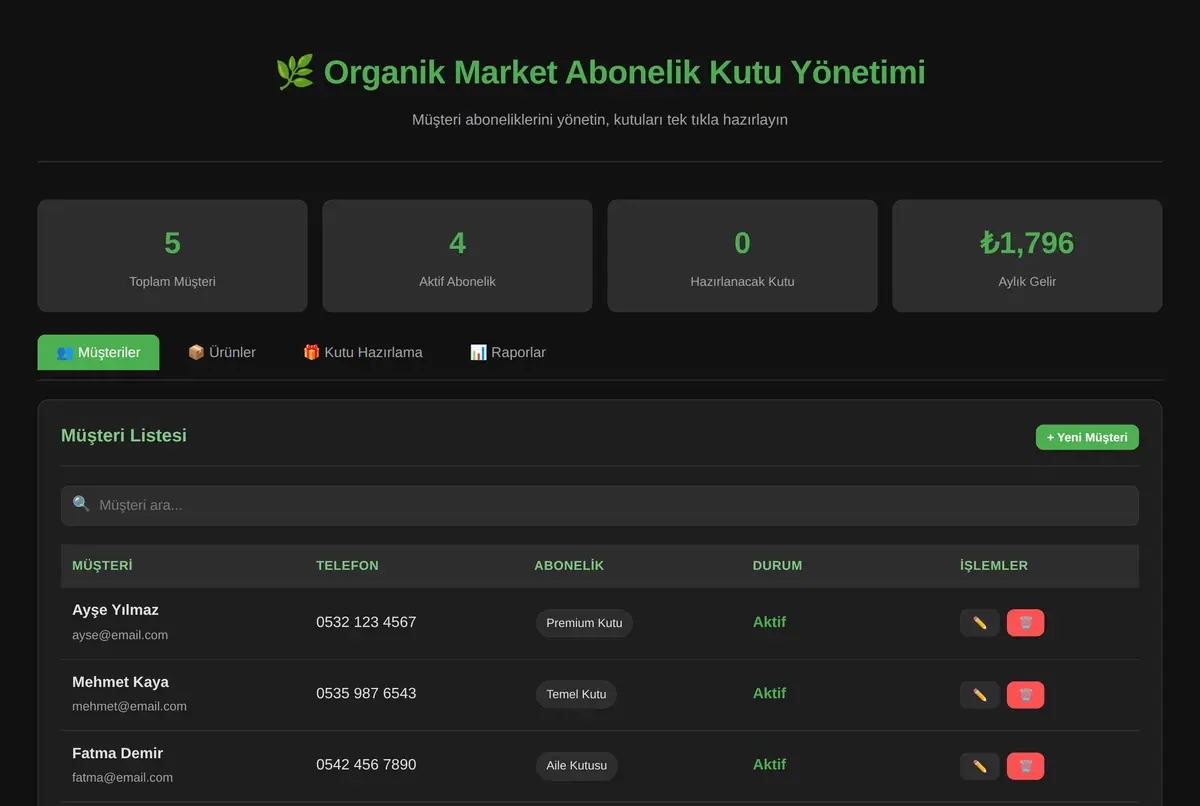Click phone number 0532 123 4567
This screenshot has width=1200, height=806.
(366, 622)
